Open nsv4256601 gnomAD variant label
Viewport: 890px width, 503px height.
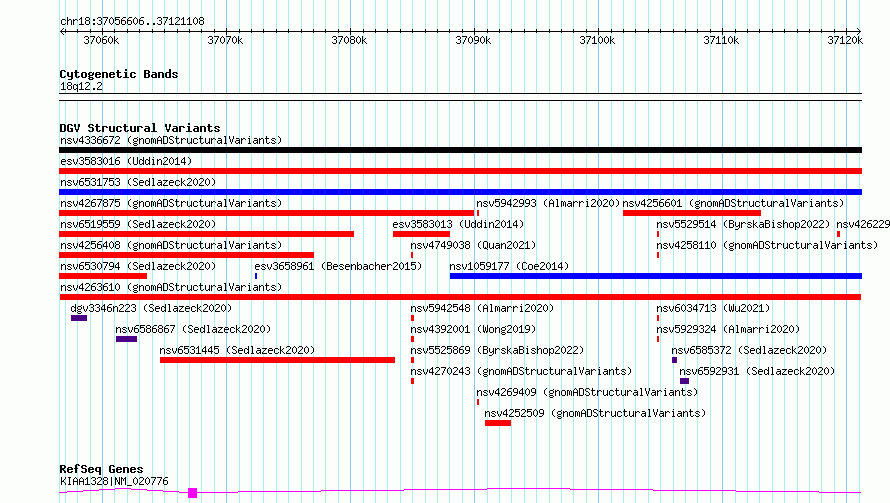click(733, 203)
